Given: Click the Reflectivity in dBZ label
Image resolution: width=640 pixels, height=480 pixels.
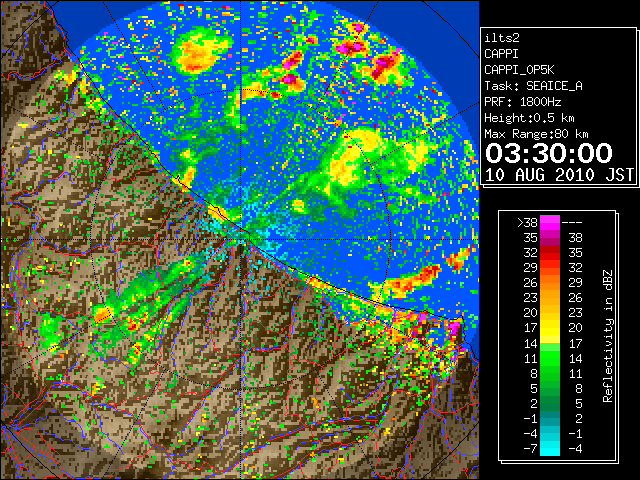Looking at the screenshot, I should pos(608,336).
